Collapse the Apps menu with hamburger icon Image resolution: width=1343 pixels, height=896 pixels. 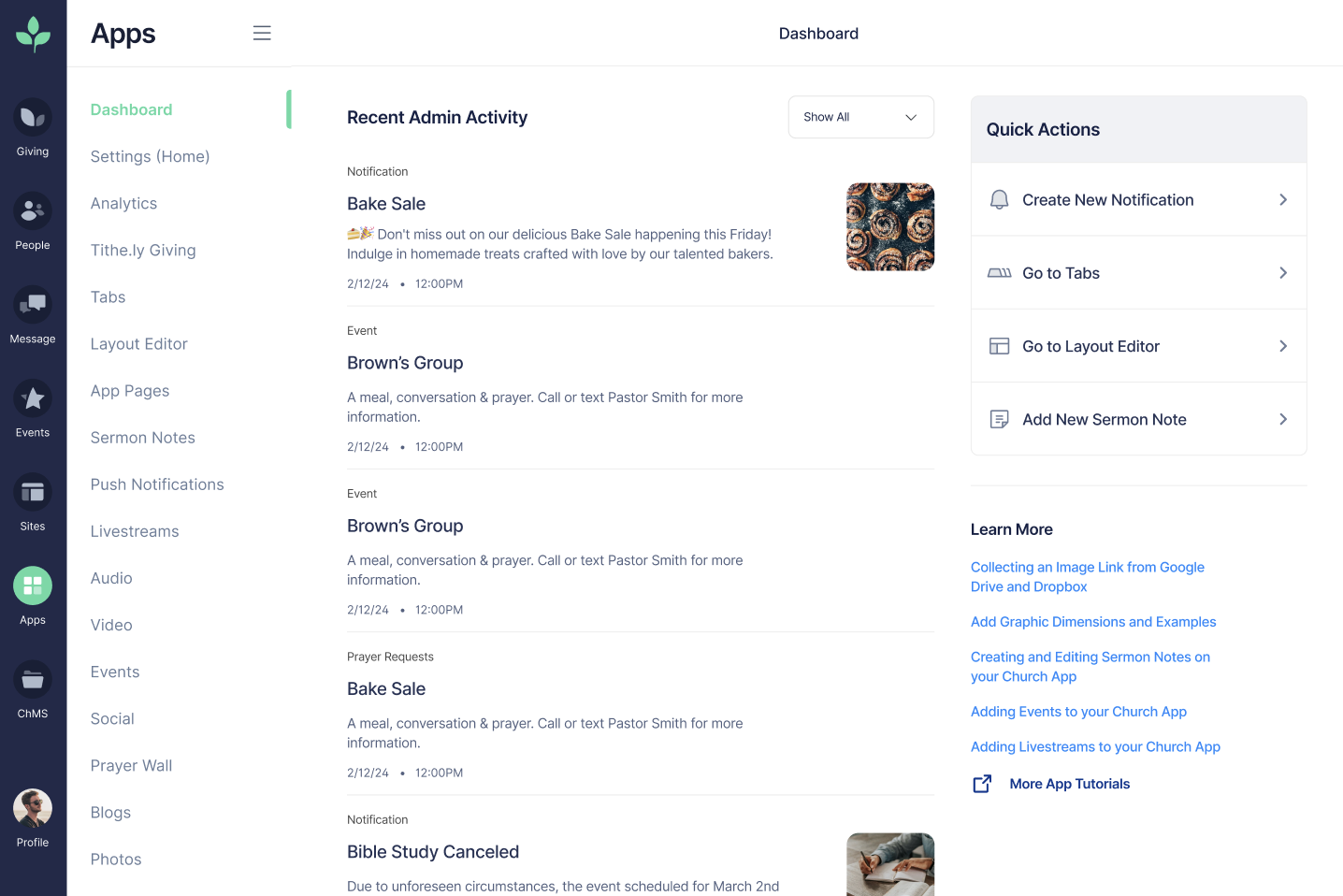point(262,34)
